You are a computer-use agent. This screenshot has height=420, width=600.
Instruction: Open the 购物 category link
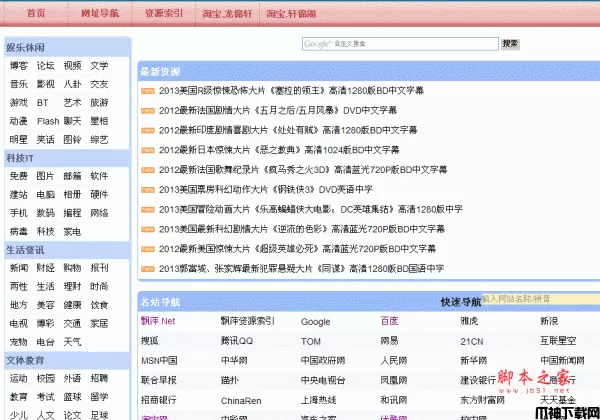point(72,268)
